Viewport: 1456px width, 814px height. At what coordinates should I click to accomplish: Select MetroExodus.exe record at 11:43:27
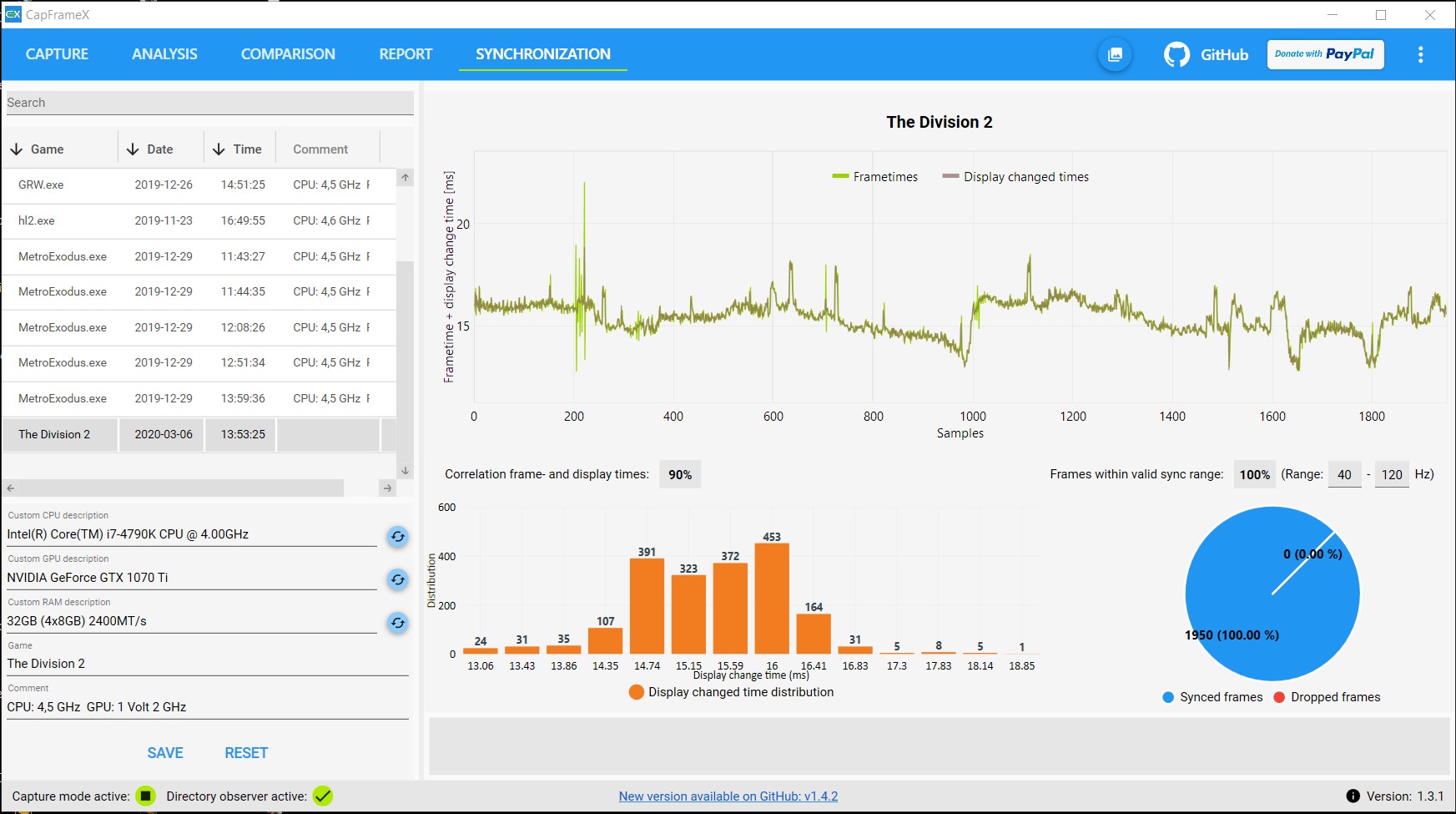[x=199, y=256]
